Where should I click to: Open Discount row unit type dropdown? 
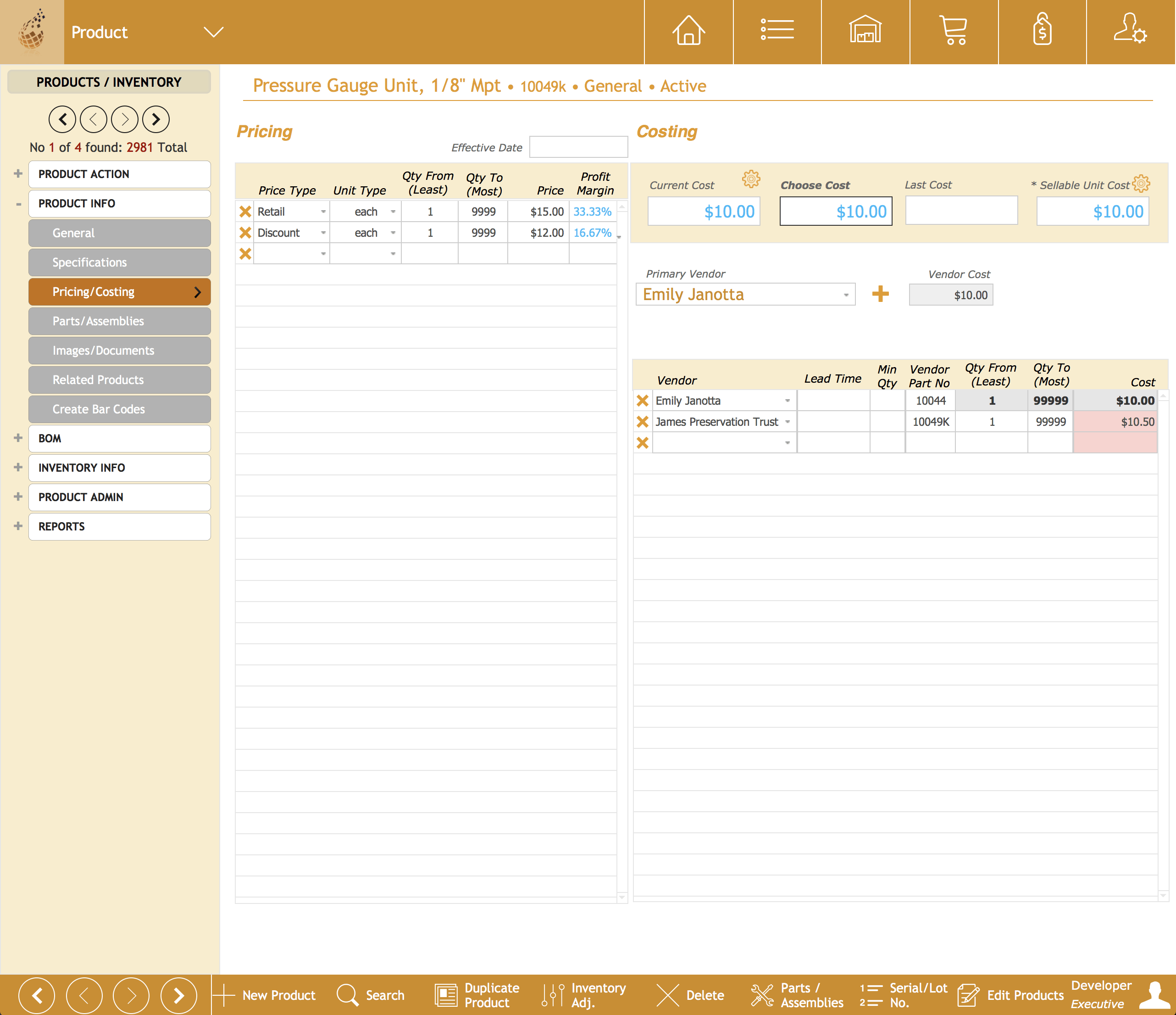(393, 233)
